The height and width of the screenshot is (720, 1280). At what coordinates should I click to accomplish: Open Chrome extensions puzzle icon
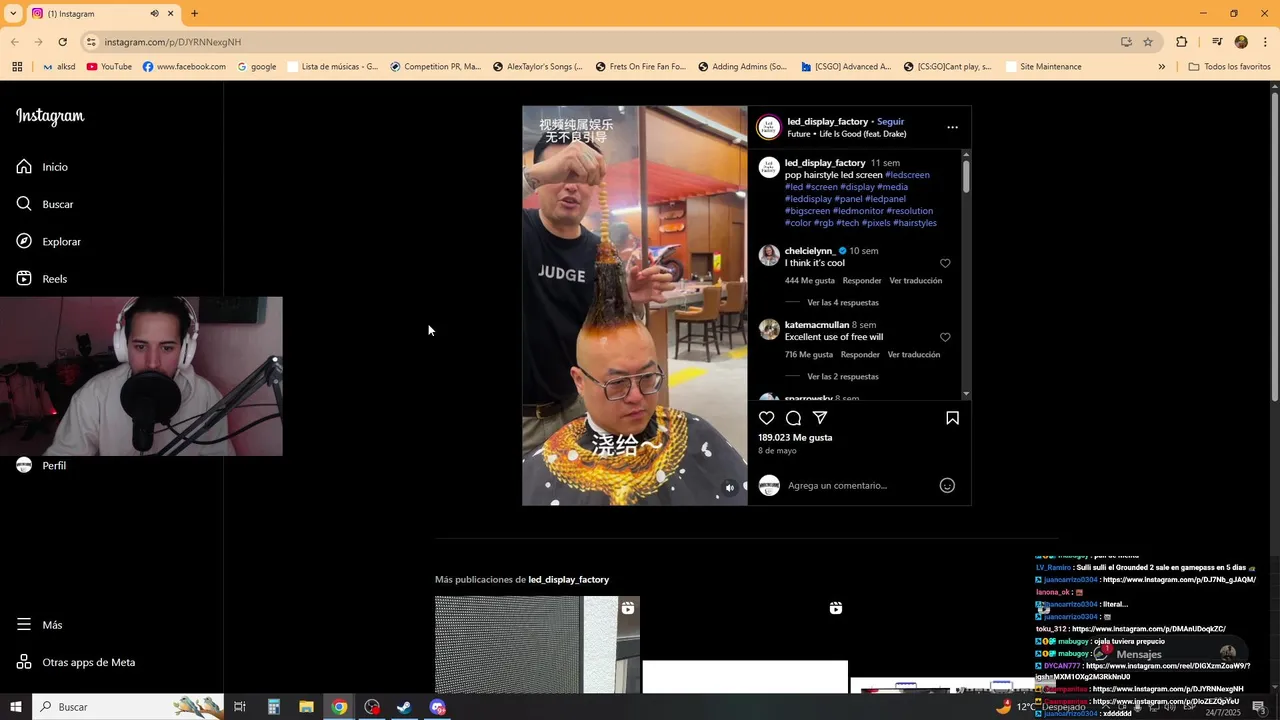pos(1181,42)
